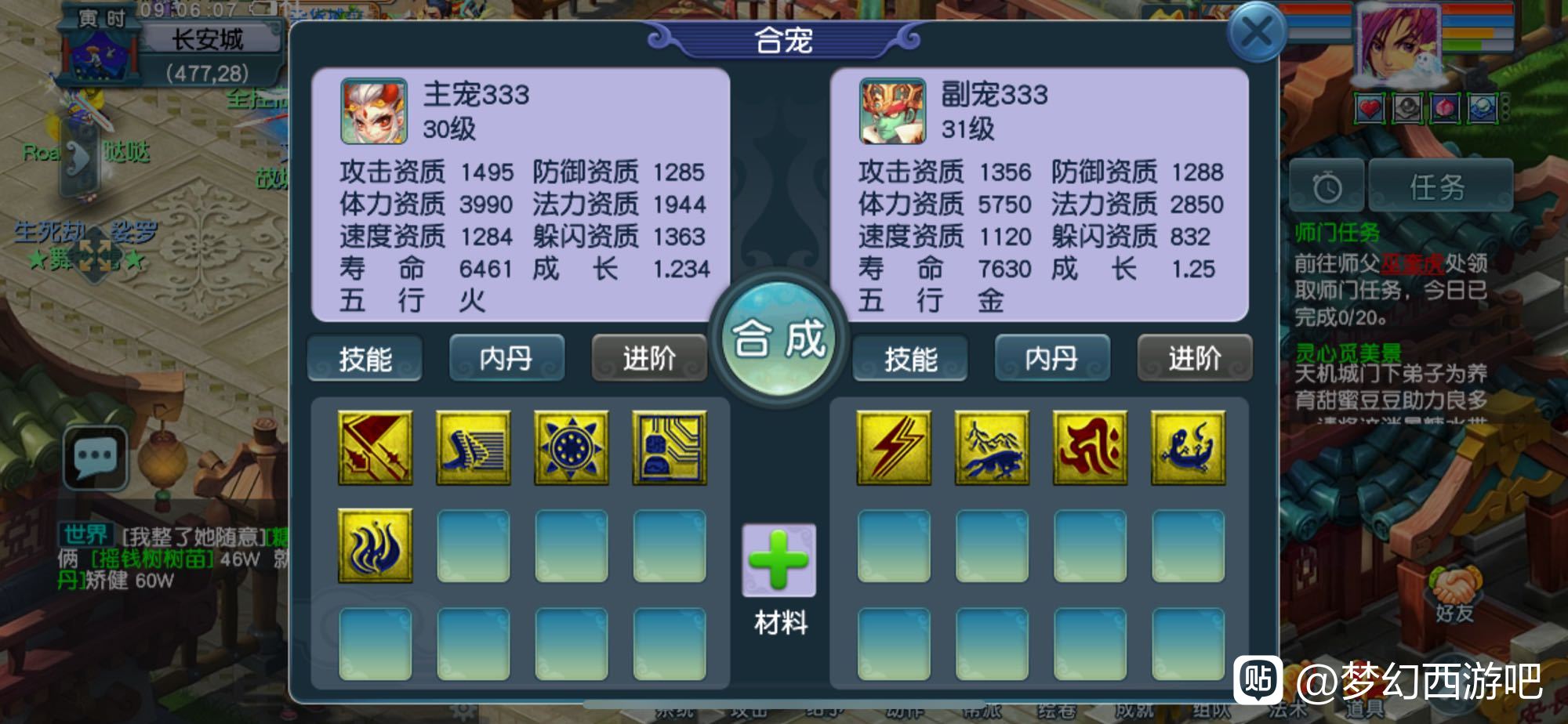Viewport: 1568px width, 724px height.
Task: Tap the wolf mountain skill icon
Action: click(x=992, y=448)
